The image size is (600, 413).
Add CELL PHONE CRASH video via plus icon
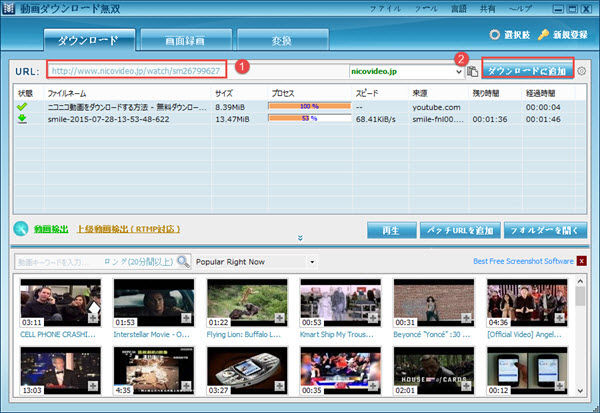point(93,318)
